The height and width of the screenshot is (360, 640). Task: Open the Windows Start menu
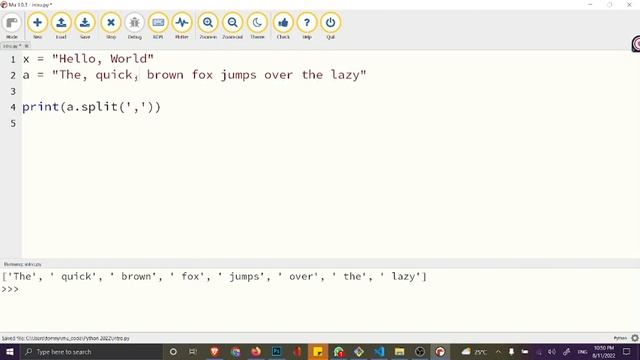click(x=10, y=352)
